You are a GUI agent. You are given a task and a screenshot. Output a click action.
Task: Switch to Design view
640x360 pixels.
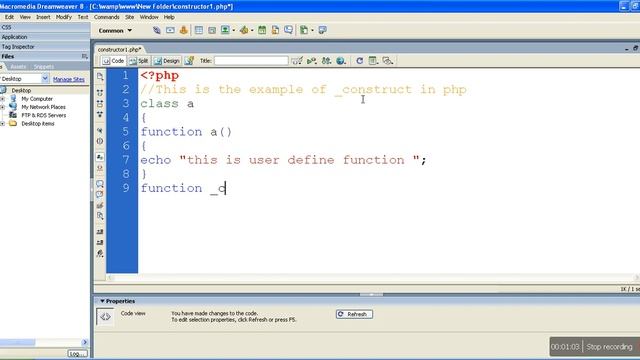(167, 61)
